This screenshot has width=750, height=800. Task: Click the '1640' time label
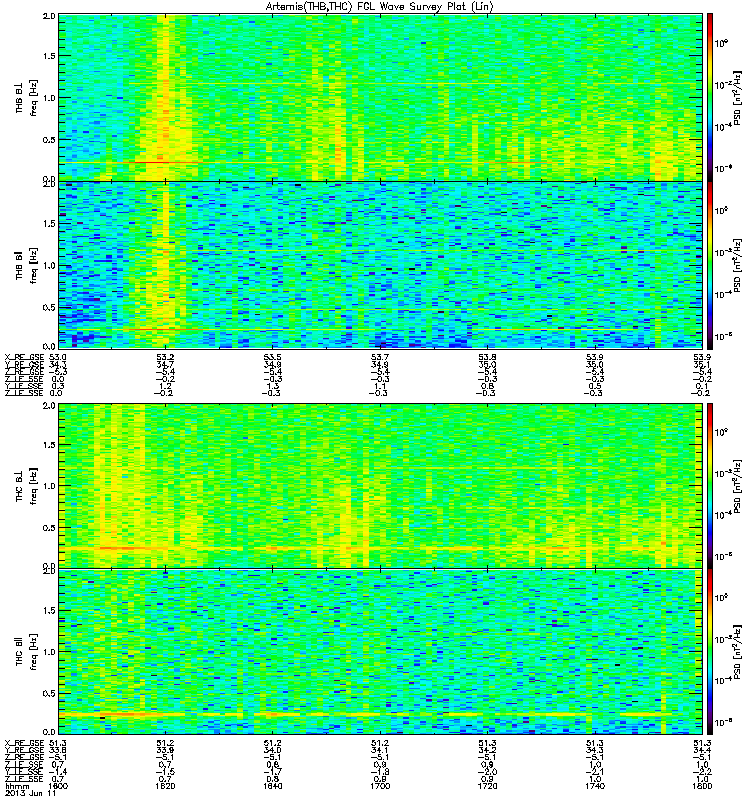(x=272, y=786)
